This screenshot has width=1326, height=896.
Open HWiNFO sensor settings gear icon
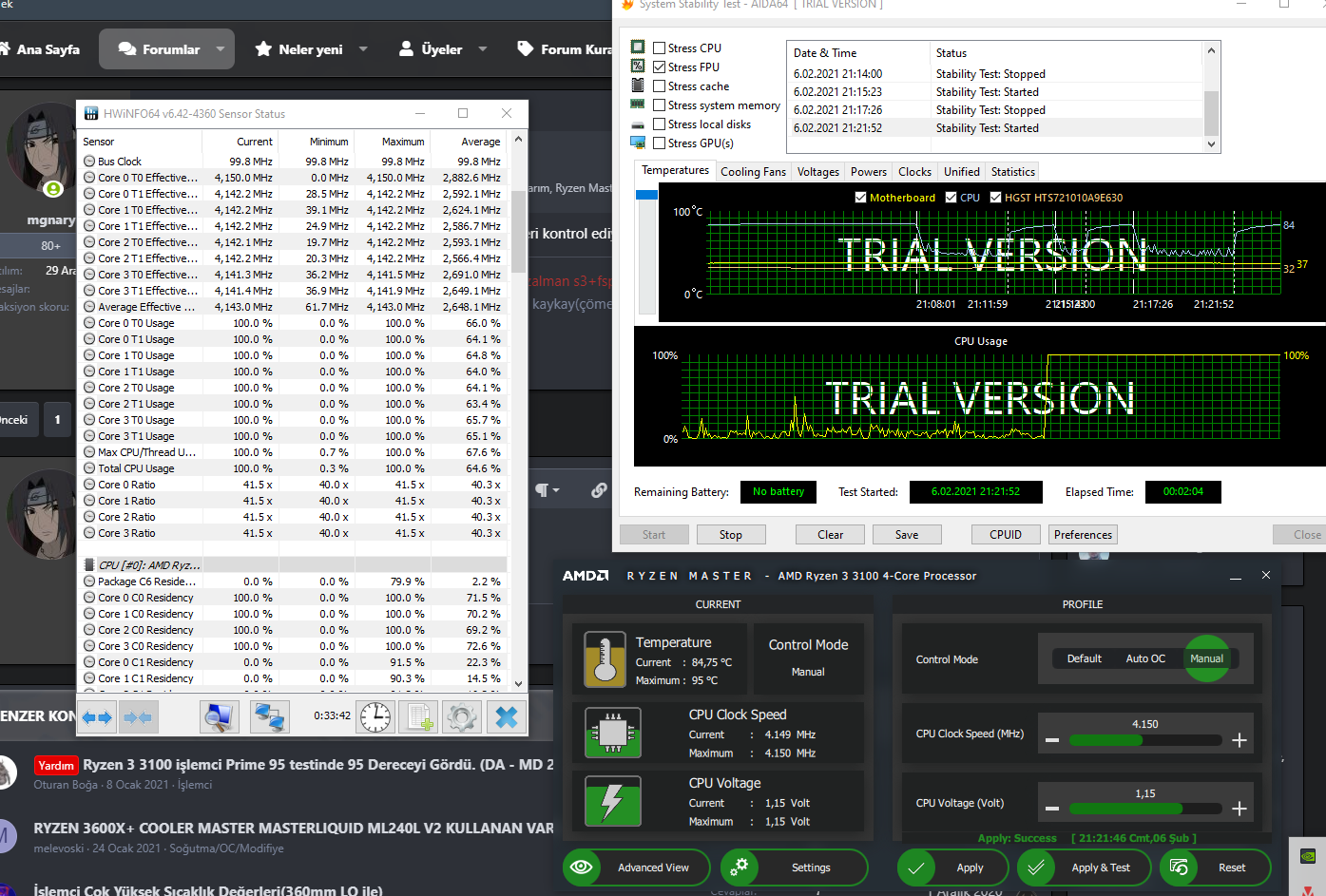point(462,716)
